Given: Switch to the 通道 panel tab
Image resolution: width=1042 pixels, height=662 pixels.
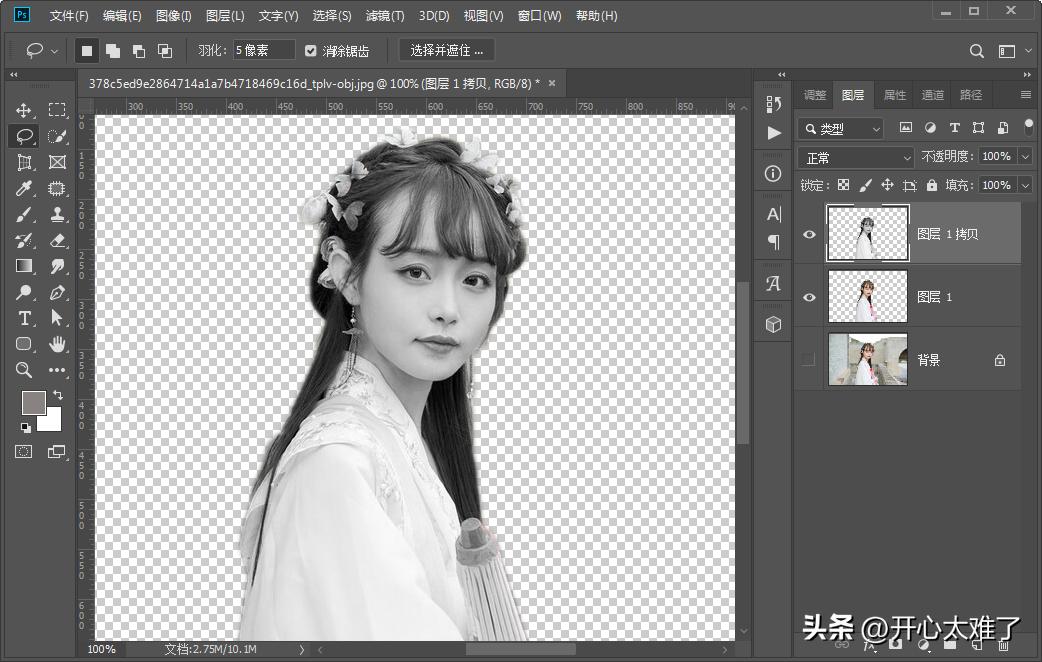Looking at the screenshot, I should click(x=932, y=94).
